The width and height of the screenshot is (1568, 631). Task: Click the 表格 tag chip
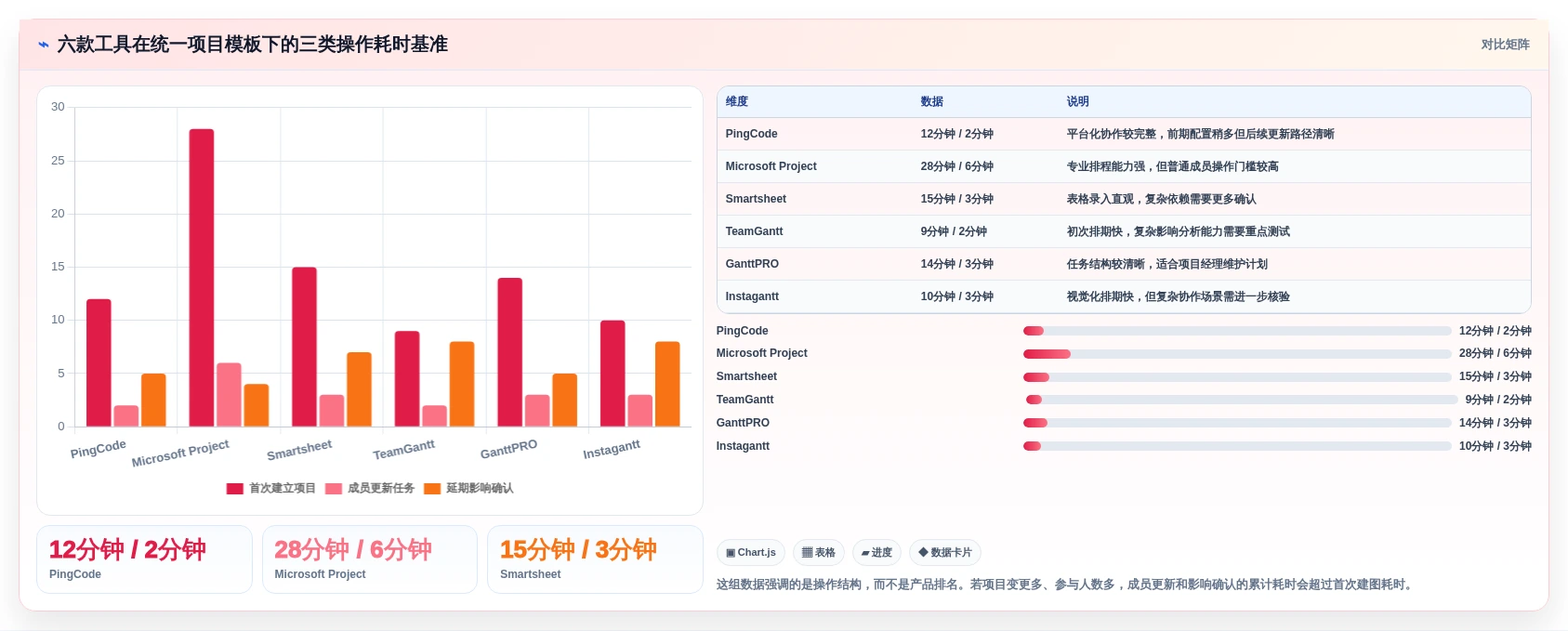tap(819, 553)
